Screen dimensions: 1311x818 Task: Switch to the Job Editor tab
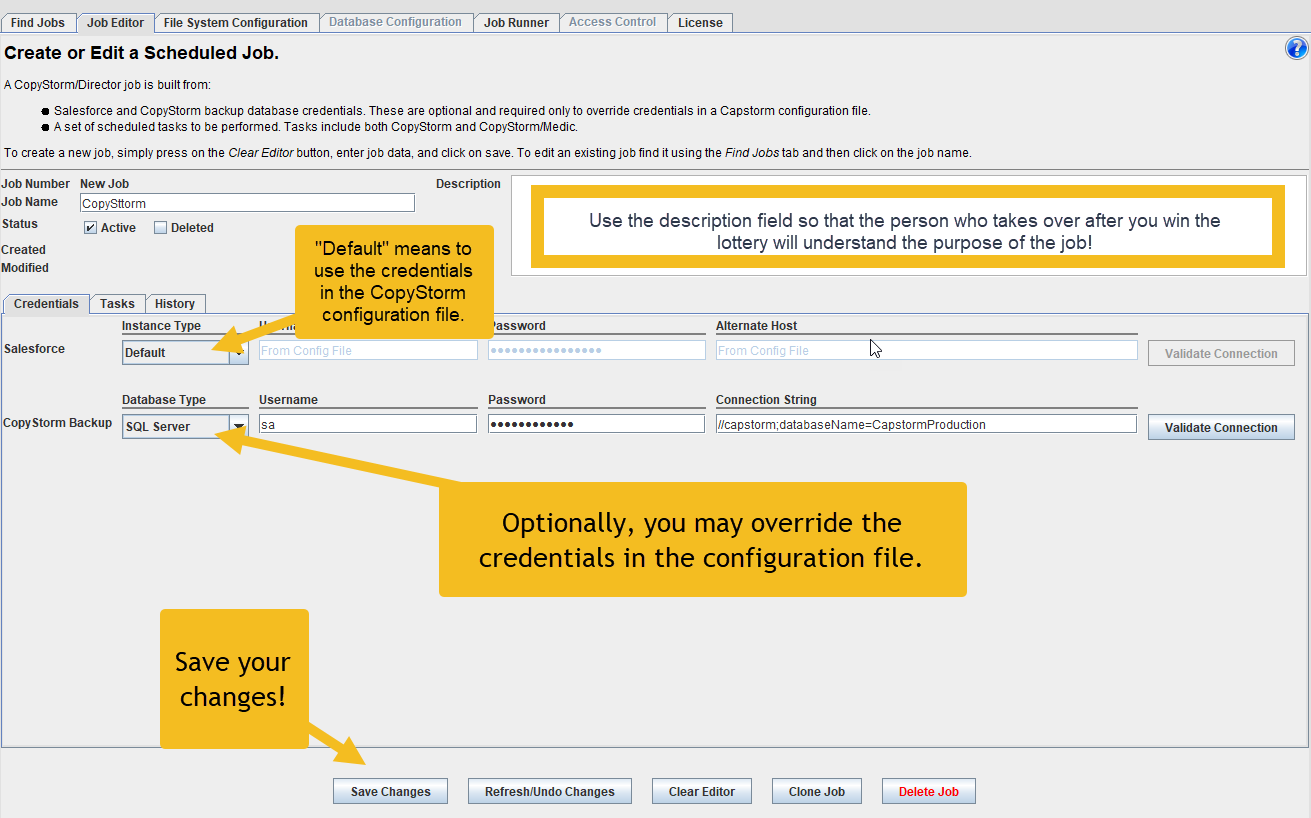coord(115,22)
